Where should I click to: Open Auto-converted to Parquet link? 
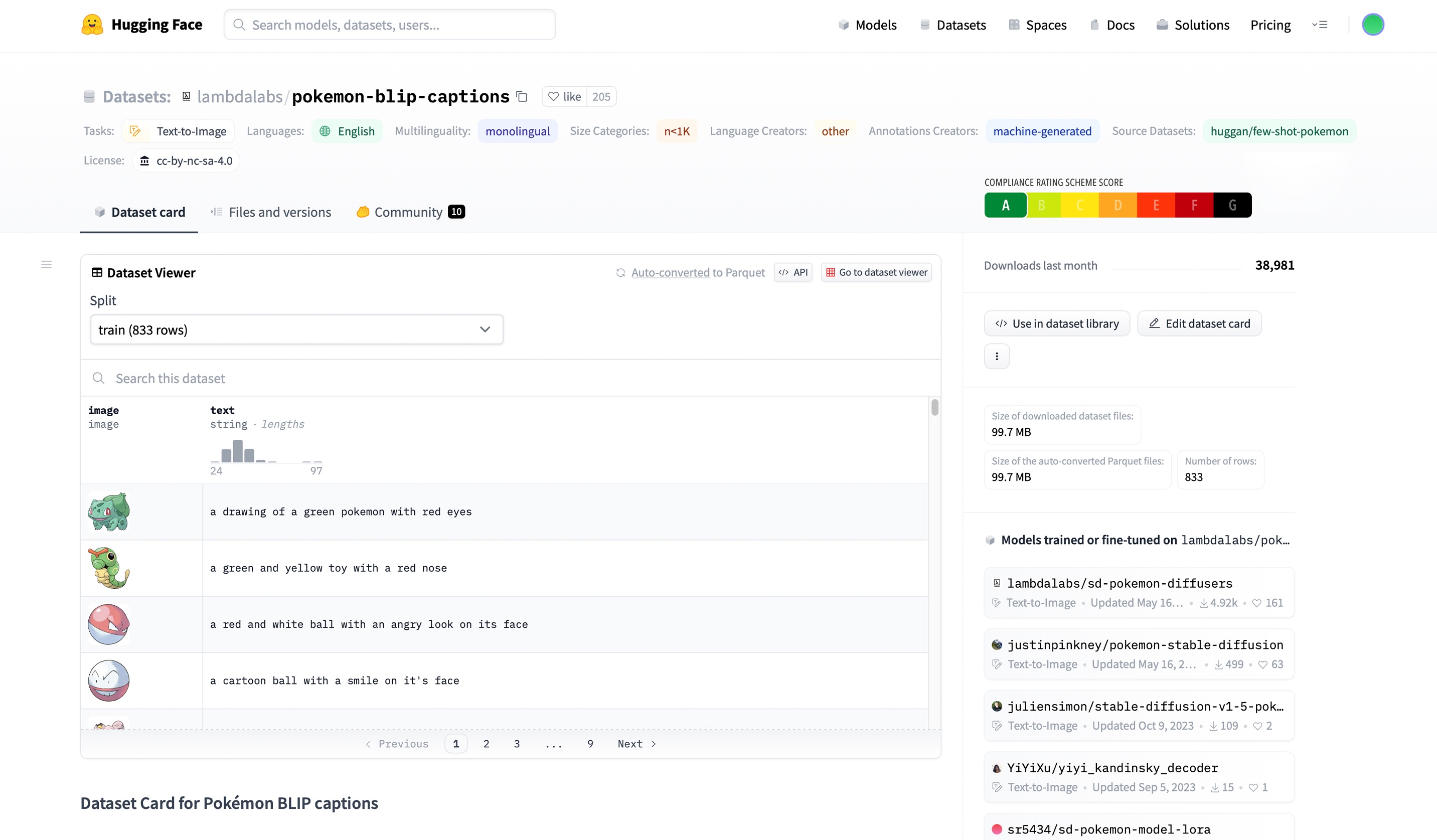point(670,273)
